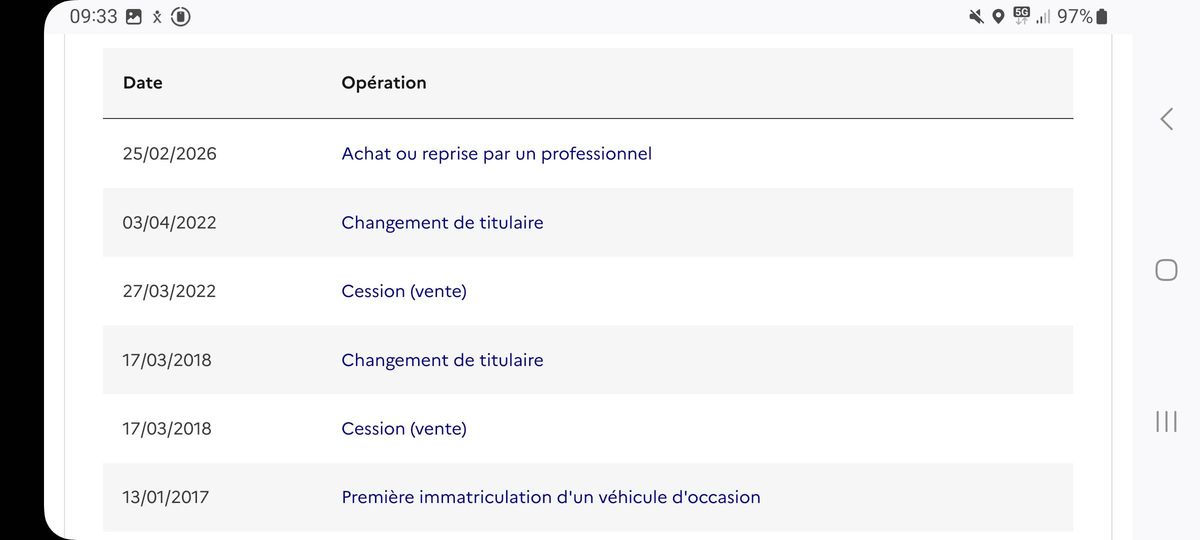1200x540 pixels.
Task: Select the 17/03/2018 "Cession (vente)" operation
Action: click(x=404, y=429)
